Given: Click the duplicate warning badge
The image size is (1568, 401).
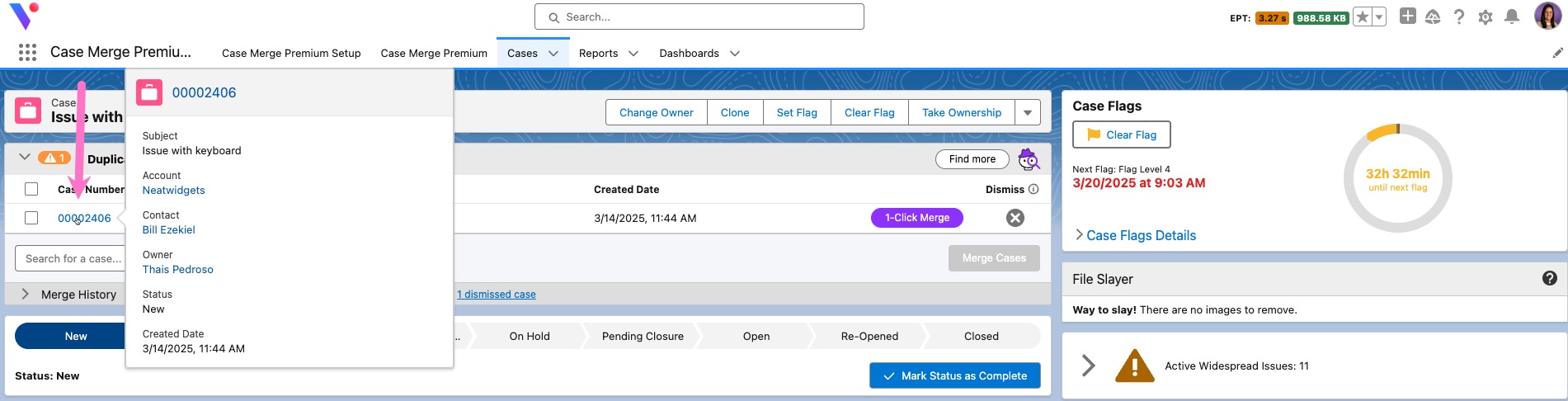Looking at the screenshot, I should tap(54, 158).
